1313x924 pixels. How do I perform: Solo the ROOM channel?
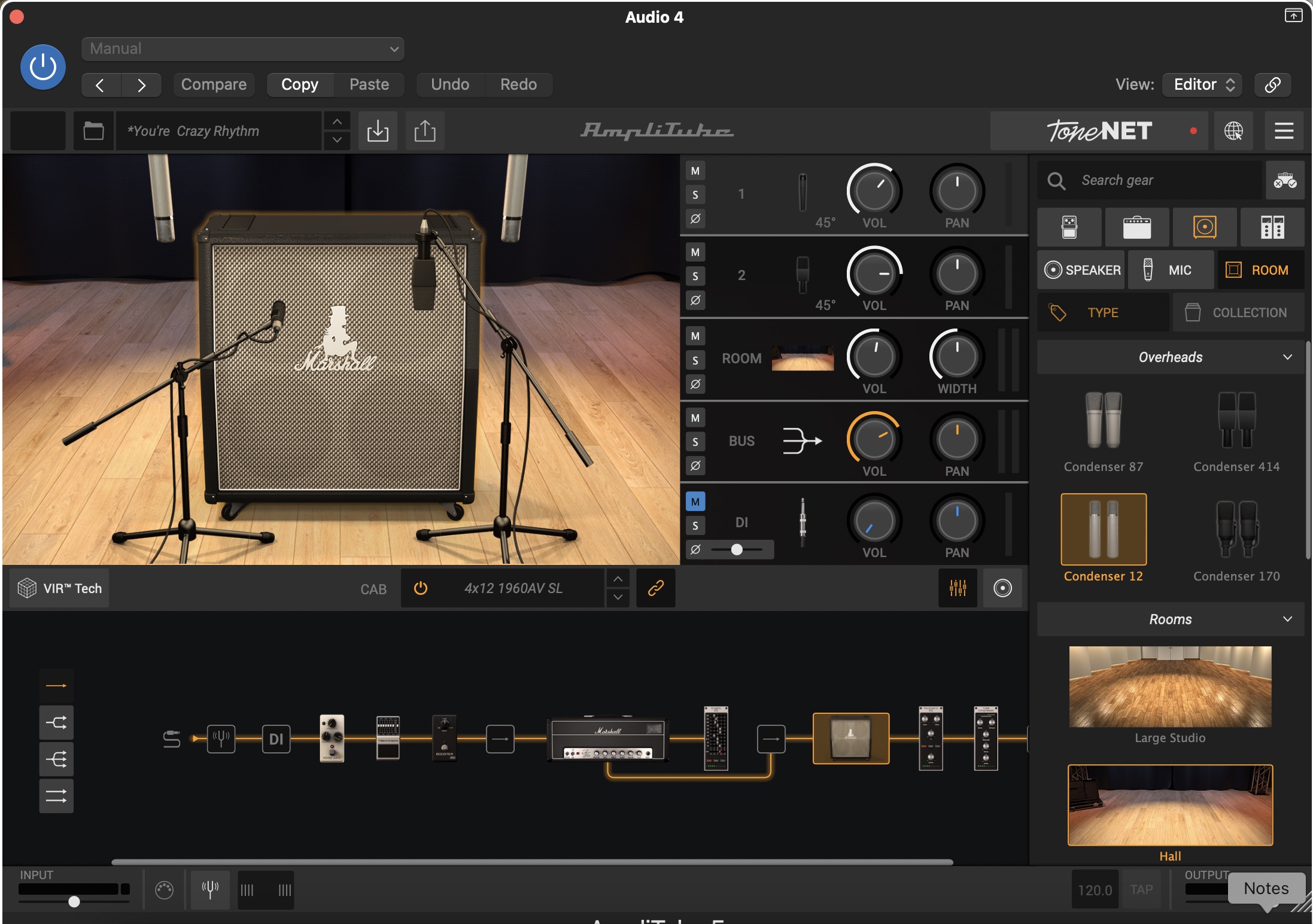[x=695, y=360]
